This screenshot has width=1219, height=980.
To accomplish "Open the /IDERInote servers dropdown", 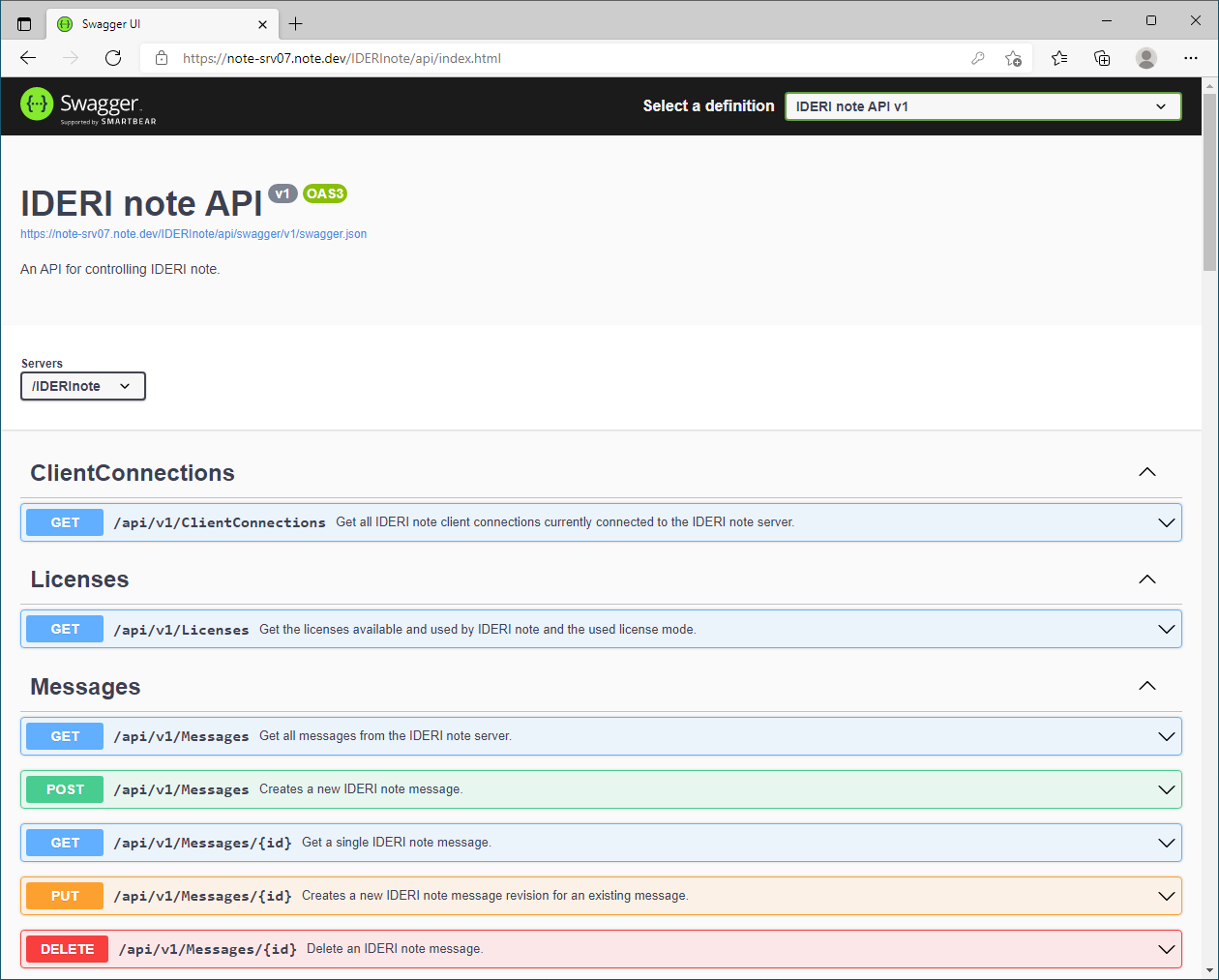I will click(83, 386).
